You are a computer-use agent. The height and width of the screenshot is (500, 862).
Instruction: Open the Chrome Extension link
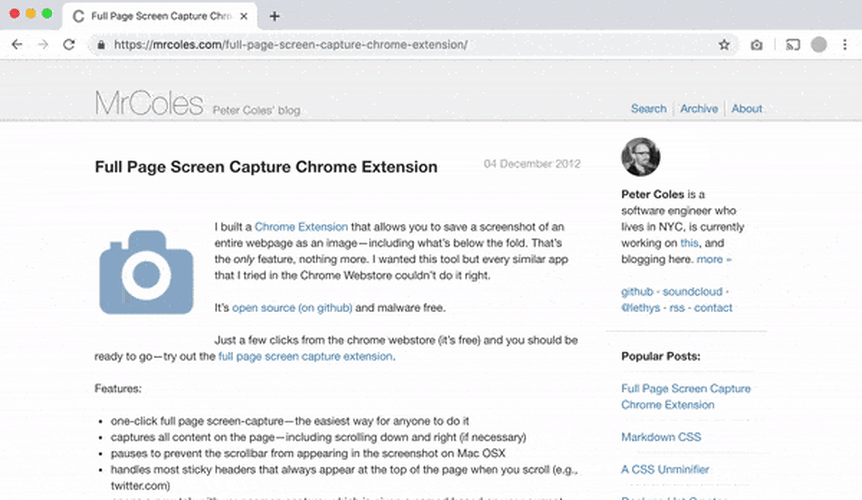pos(301,227)
